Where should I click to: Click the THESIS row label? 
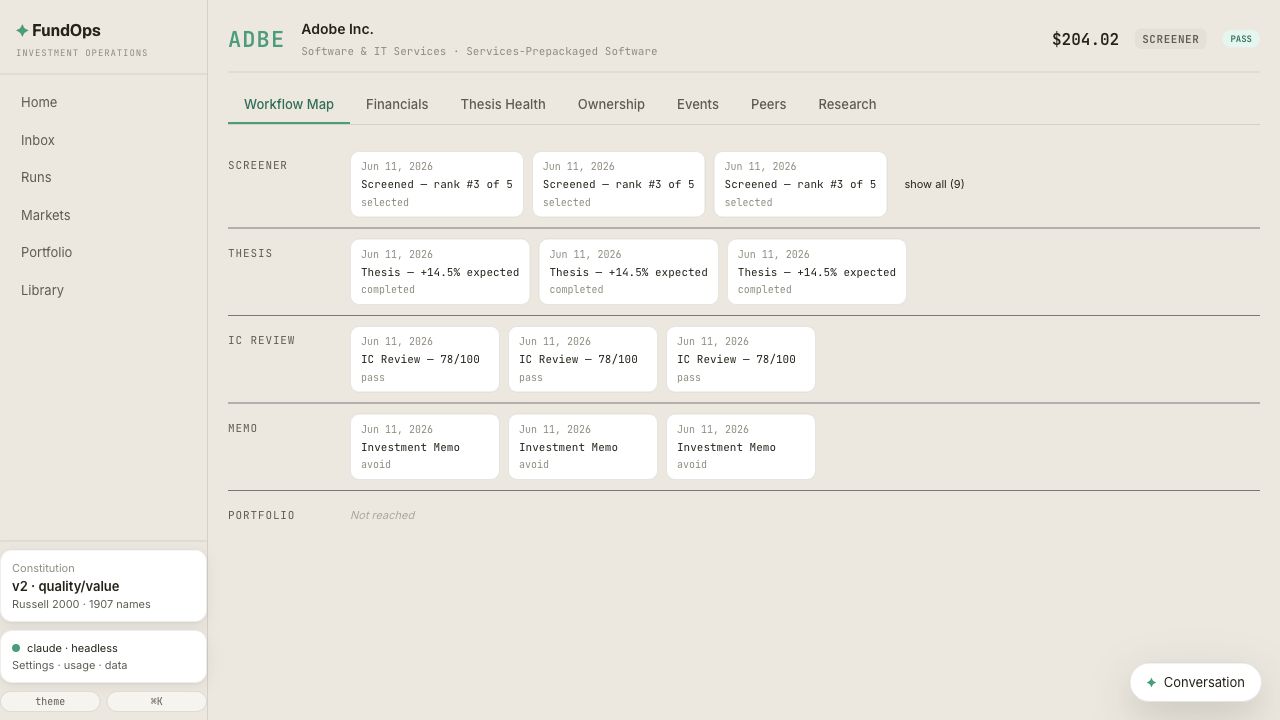pos(250,254)
